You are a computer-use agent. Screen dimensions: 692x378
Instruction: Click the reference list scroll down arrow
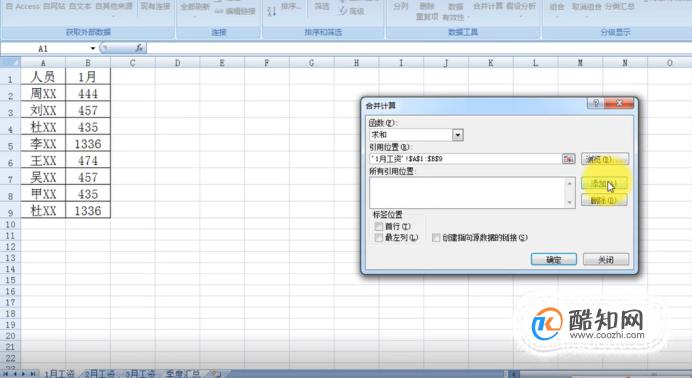click(x=570, y=202)
